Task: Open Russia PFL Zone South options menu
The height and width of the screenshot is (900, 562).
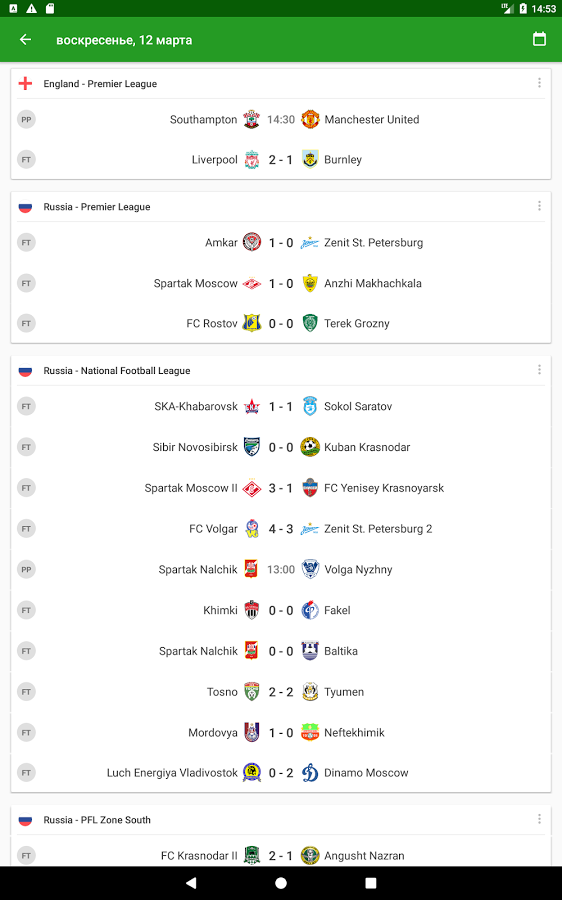Action: point(539,819)
